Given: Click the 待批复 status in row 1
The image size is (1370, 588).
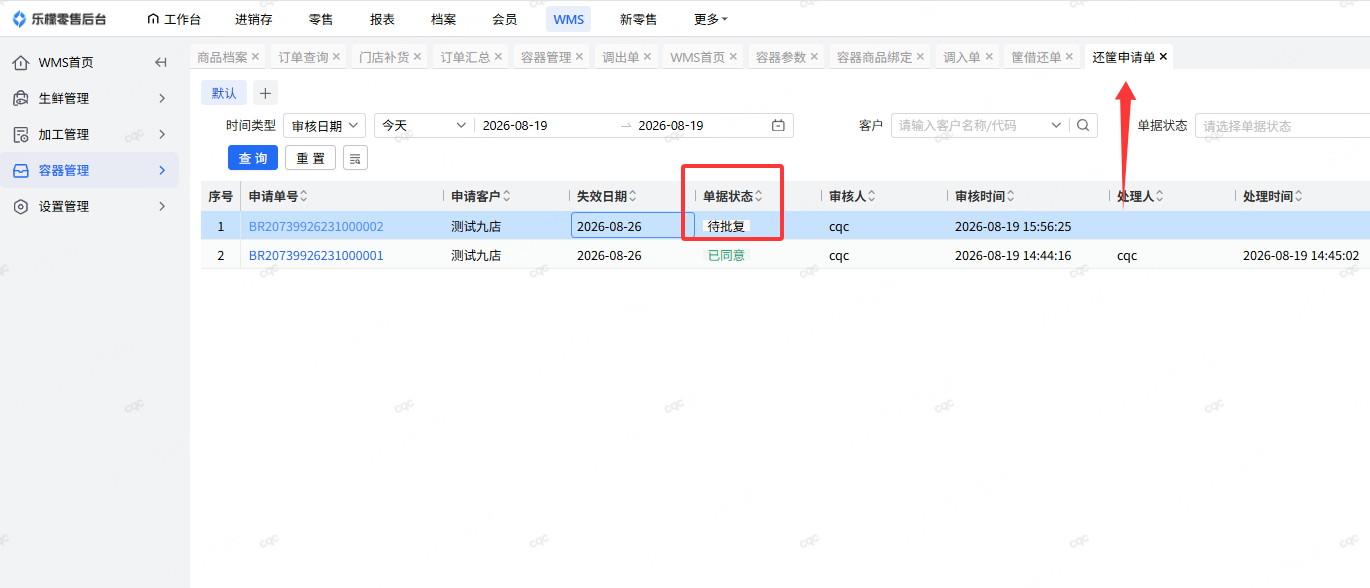Looking at the screenshot, I should [x=726, y=226].
